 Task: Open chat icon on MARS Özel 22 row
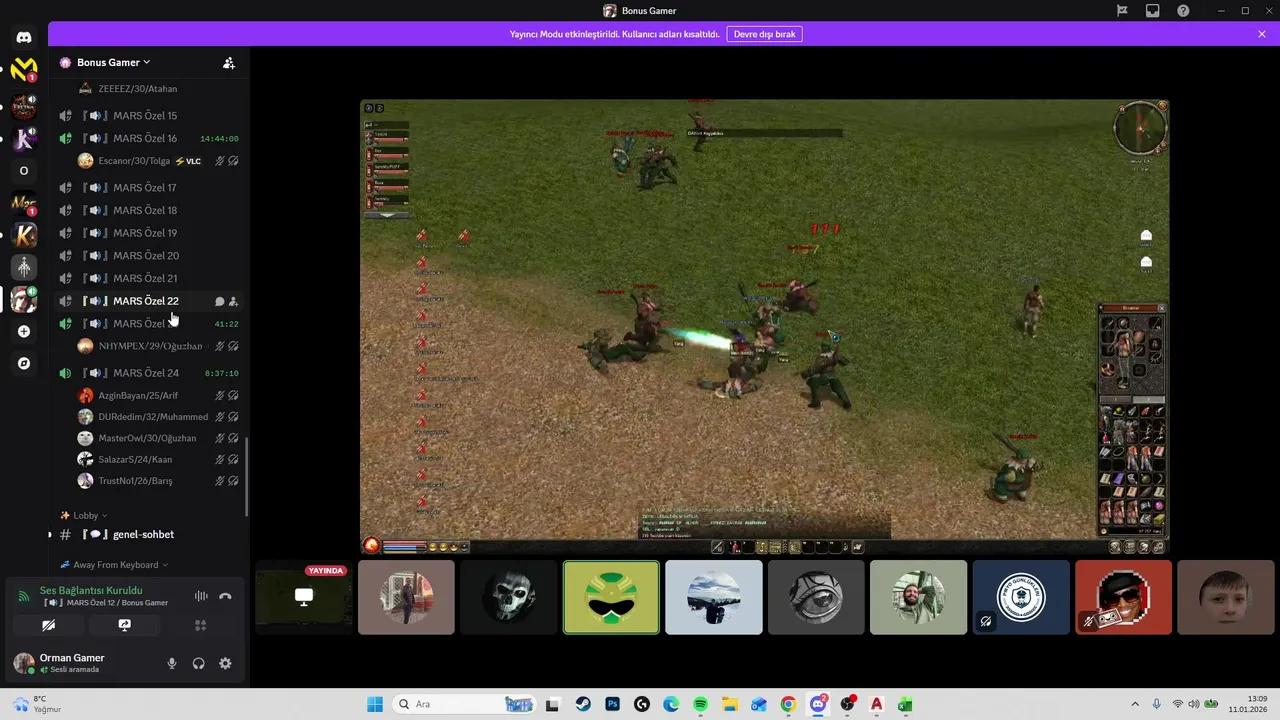pyautogui.click(x=219, y=301)
